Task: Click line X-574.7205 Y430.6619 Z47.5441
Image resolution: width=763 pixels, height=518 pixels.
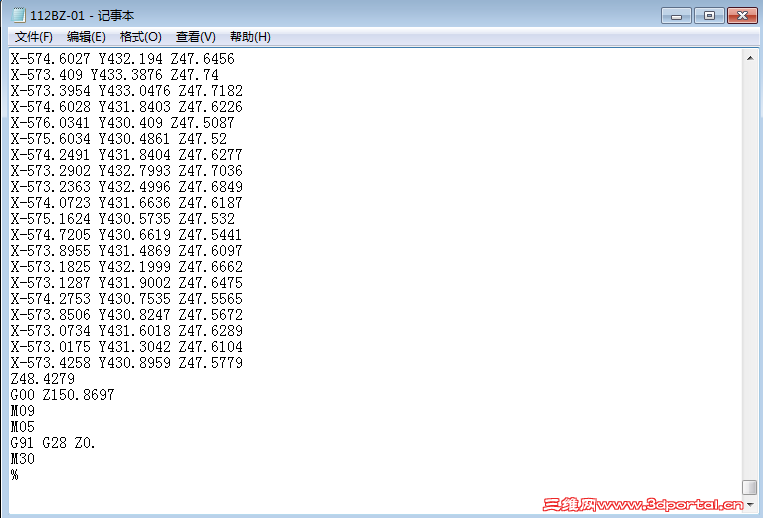Action: [127, 235]
